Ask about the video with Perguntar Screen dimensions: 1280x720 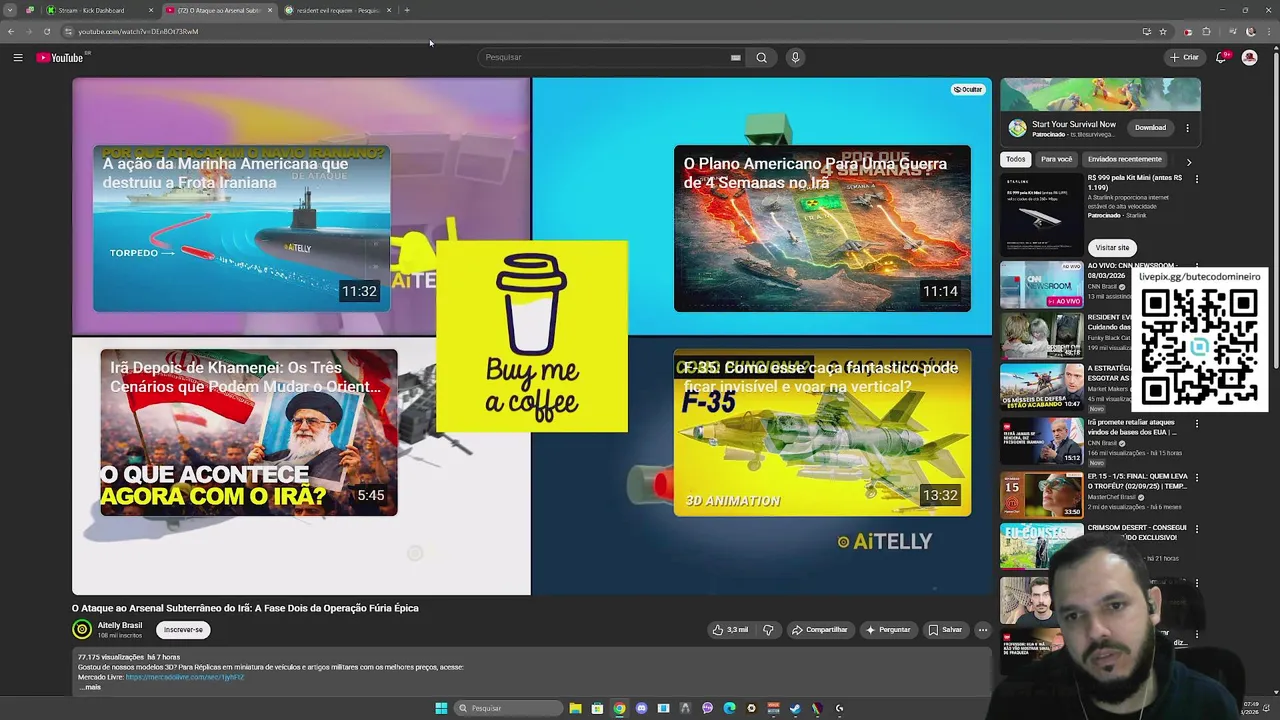(x=888, y=630)
